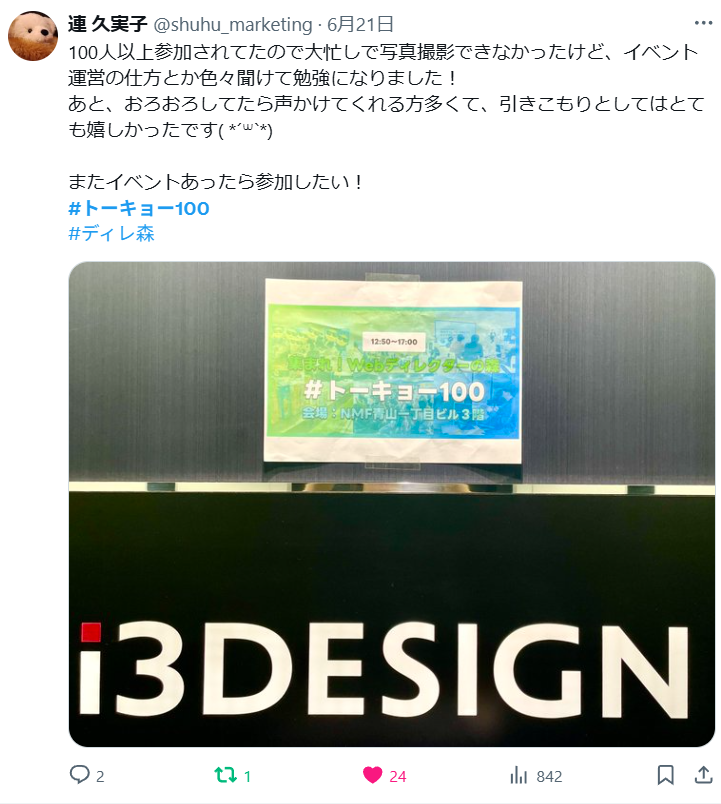Image resolution: width=721 pixels, height=804 pixels.
Task: Click the repost count number 1
Action: [247, 776]
